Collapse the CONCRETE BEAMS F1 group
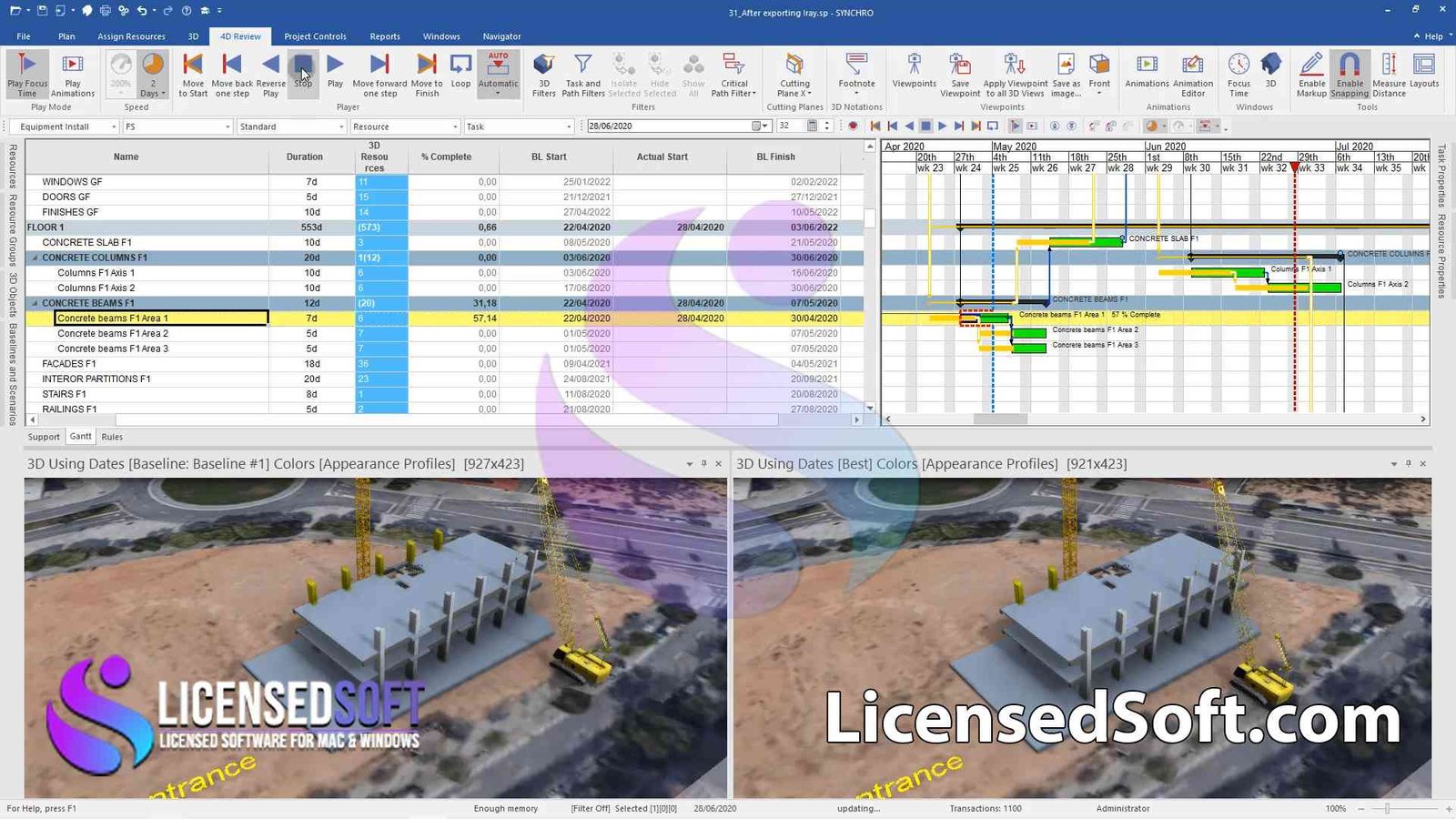 tap(35, 303)
